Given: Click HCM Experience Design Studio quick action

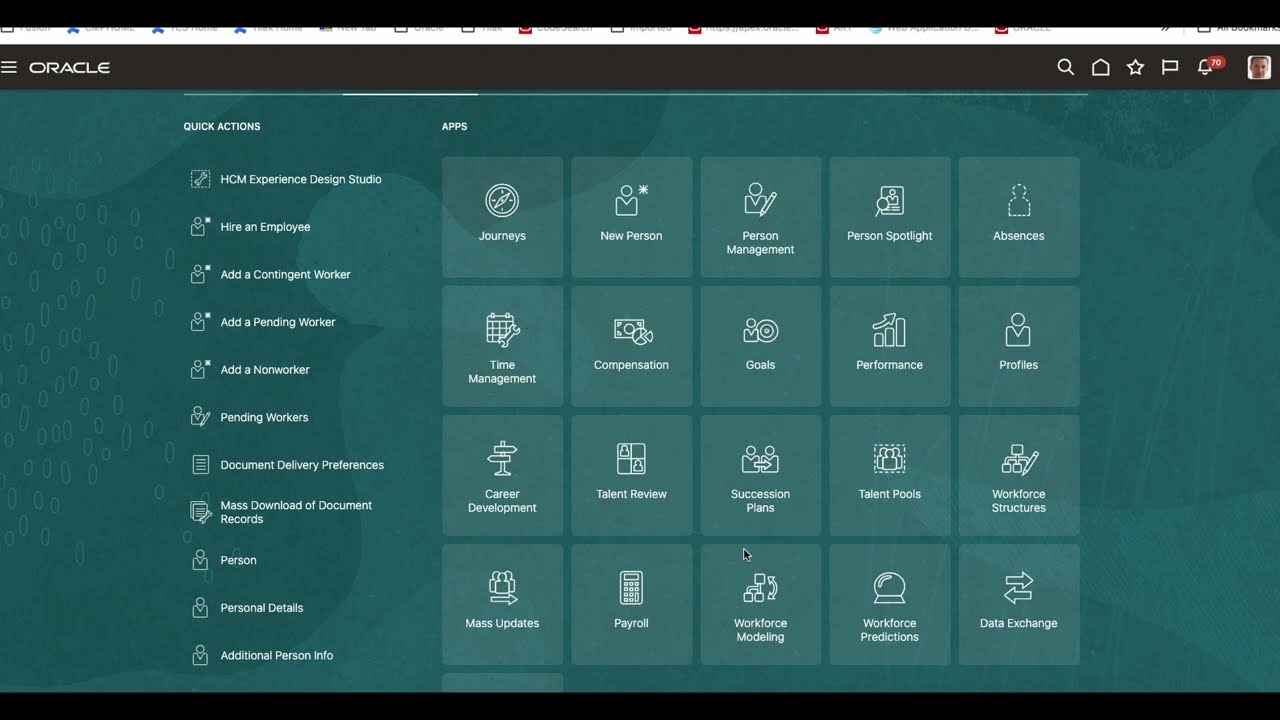Looking at the screenshot, I should click(286, 180).
